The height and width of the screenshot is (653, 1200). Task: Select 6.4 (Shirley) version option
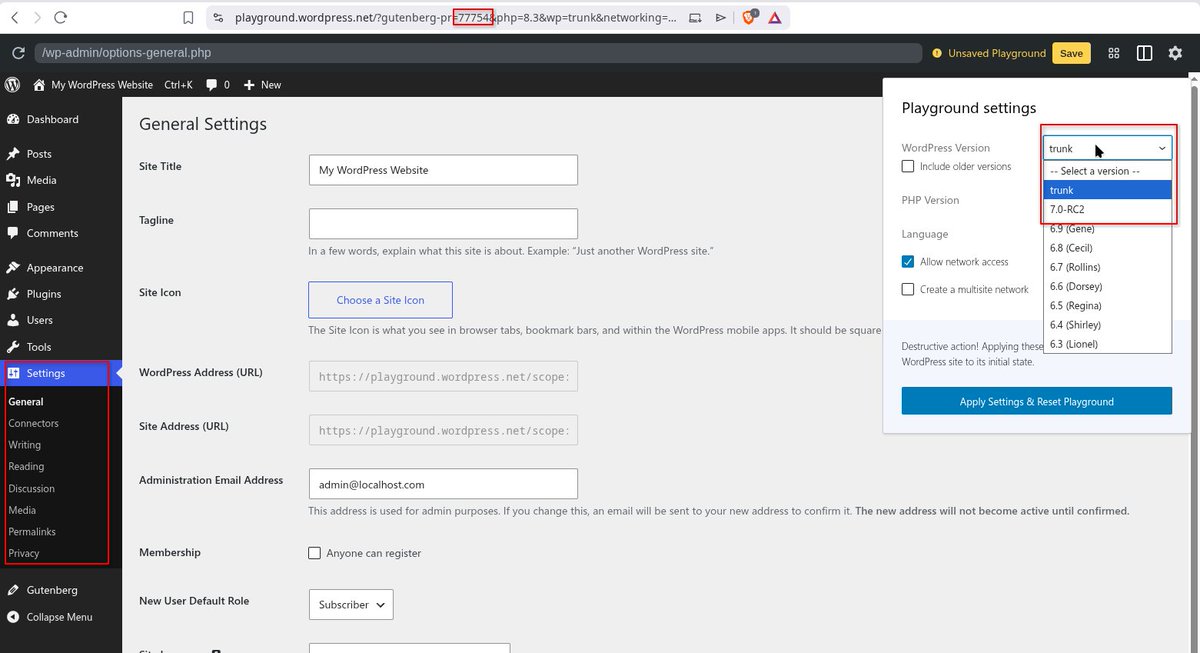(1108, 325)
